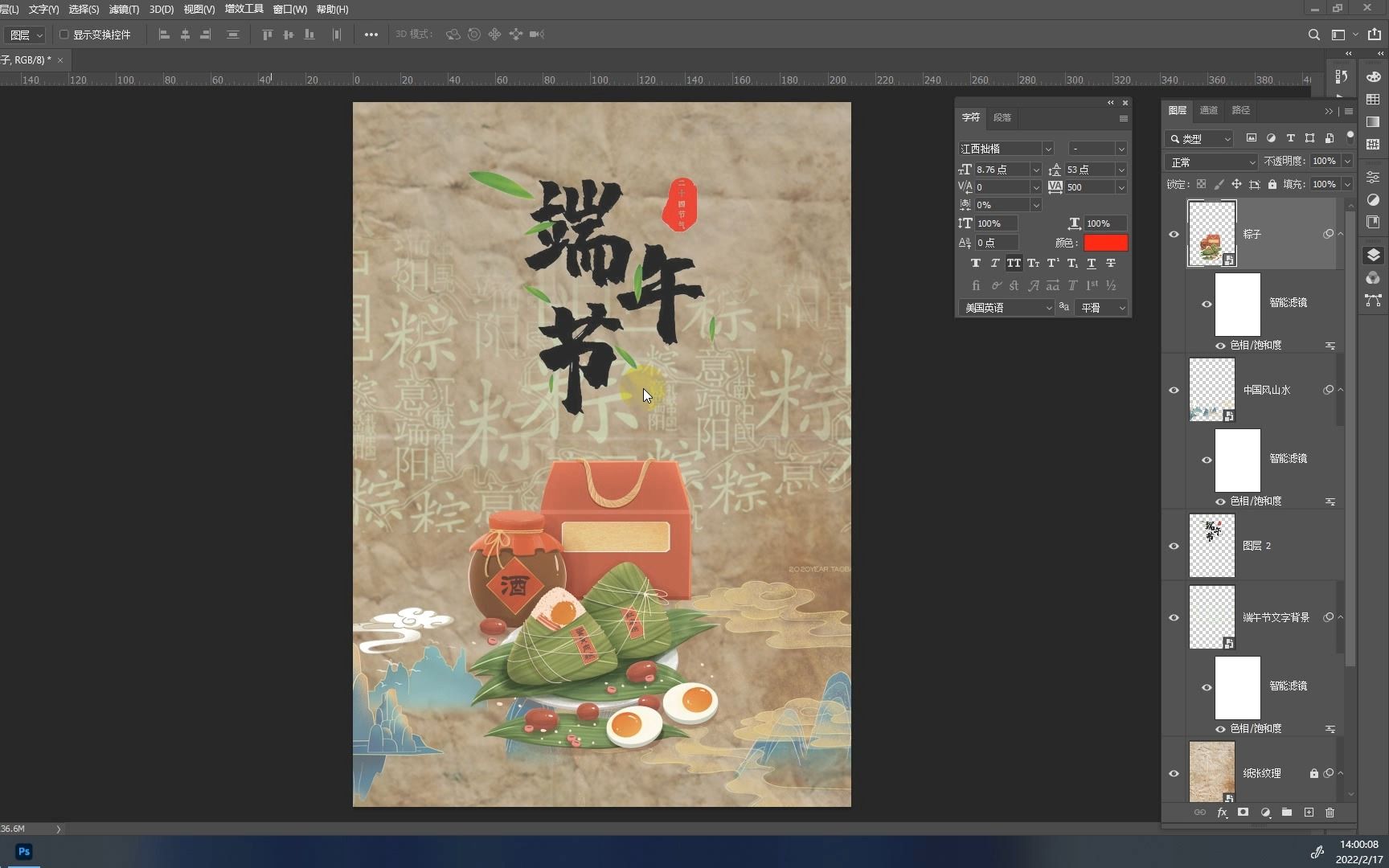Screen dimensions: 1389x868
Task: Create a new layer plus icon
Action: coord(1309,813)
